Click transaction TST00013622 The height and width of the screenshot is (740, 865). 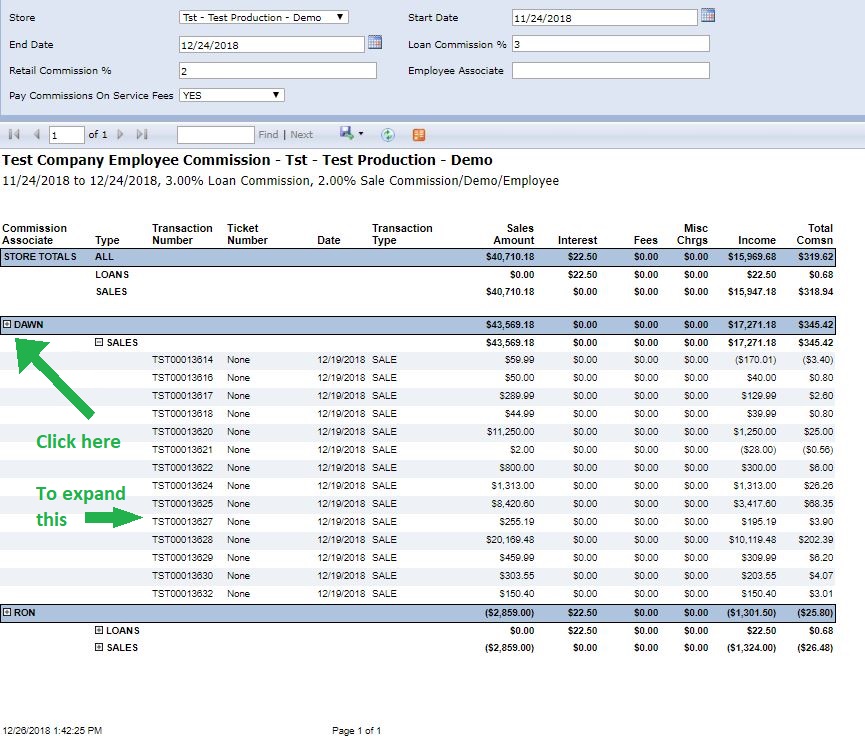pos(183,468)
